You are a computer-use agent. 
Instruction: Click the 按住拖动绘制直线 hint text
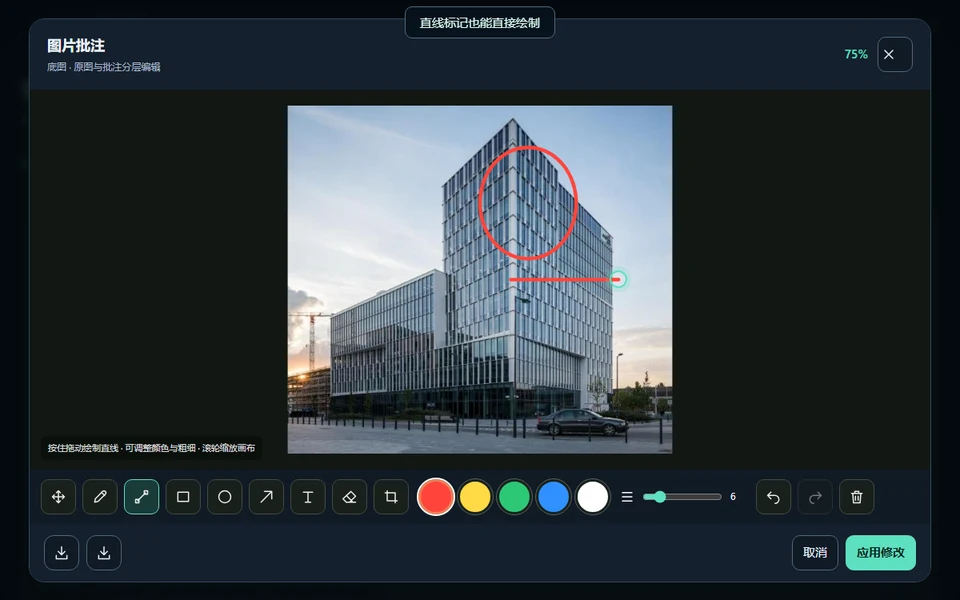[151, 448]
